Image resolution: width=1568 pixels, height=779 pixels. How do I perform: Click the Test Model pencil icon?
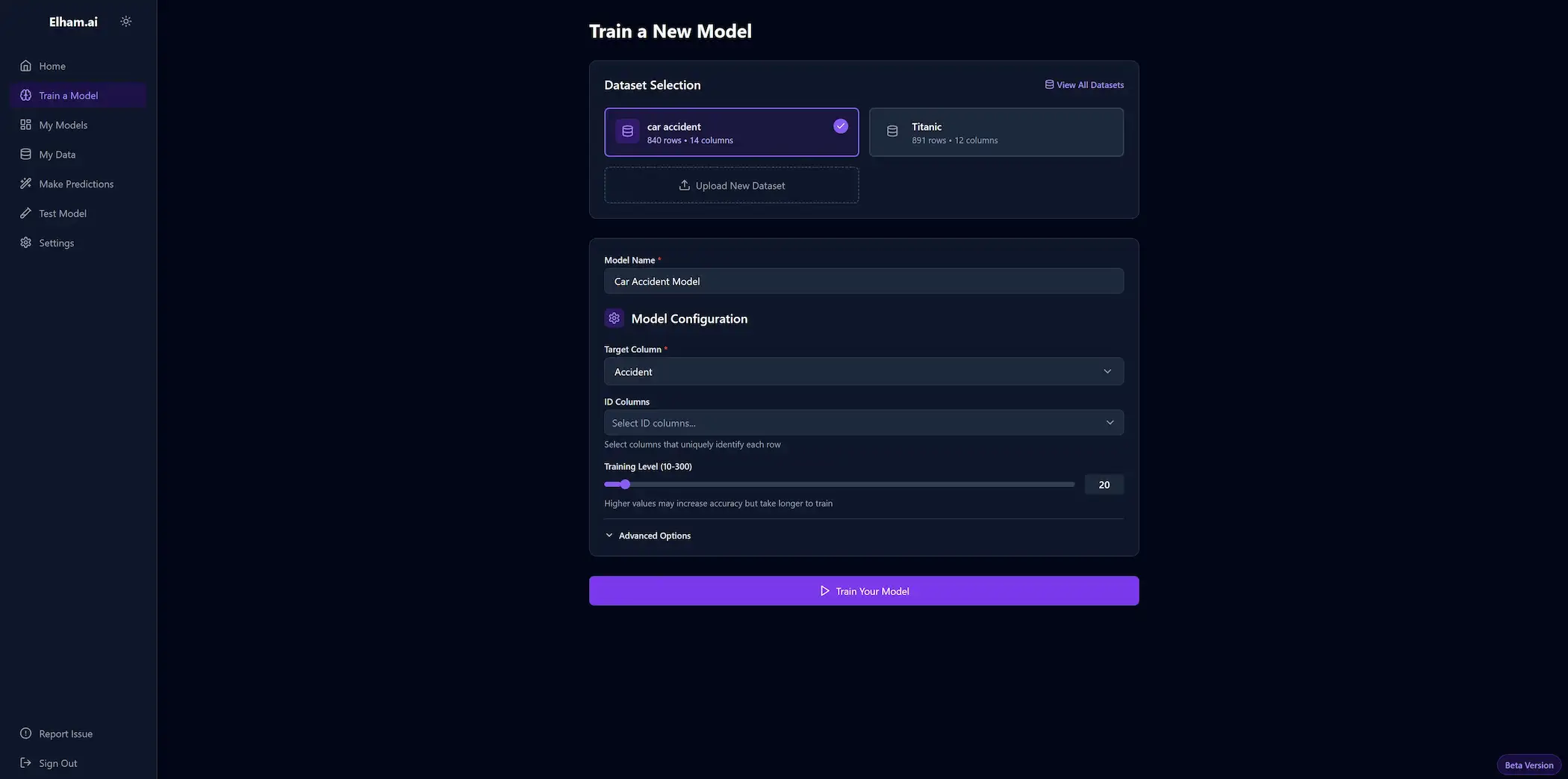tap(26, 214)
